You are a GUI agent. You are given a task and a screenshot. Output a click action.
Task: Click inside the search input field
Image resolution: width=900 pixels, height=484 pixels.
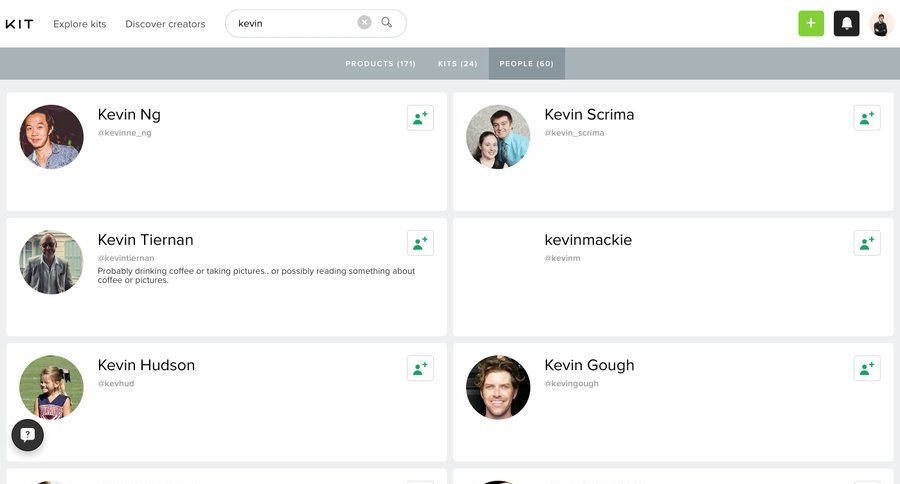coord(295,23)
